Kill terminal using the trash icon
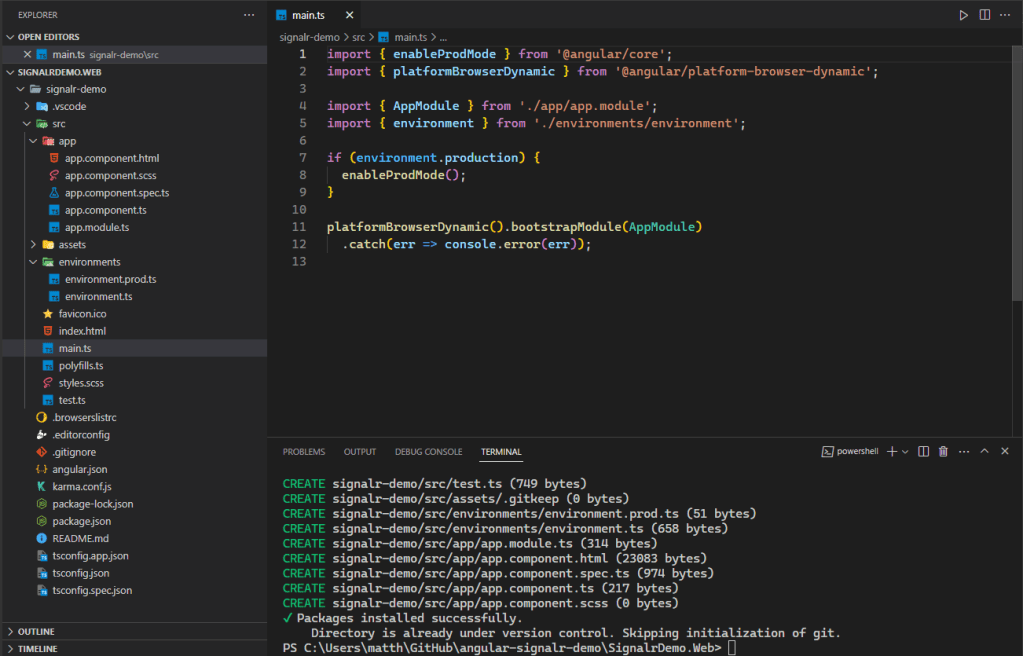Image resolution: width=1023 pixels, height=656 pixels. [x=943, y=452]
